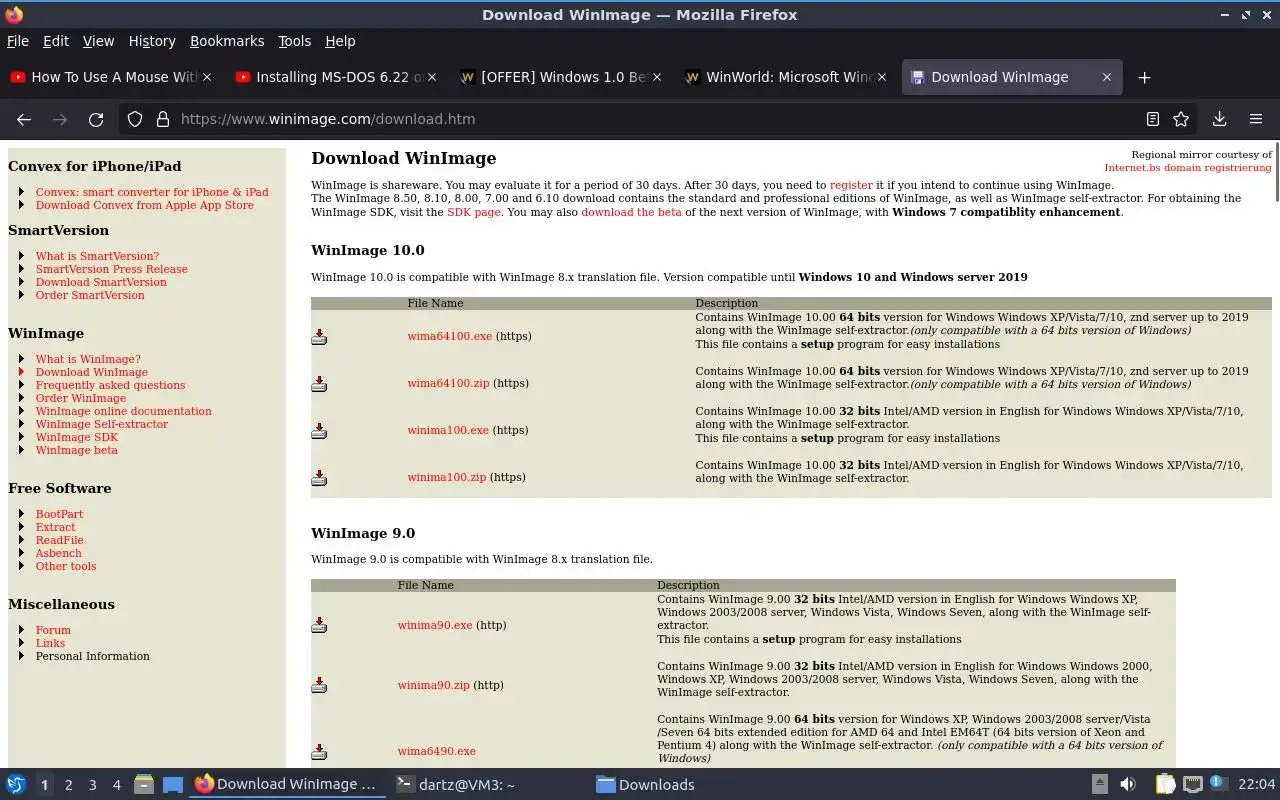Open the Help menu
Image resolution: width=1280 pixels, height=800 pixels.
(340, 41)
